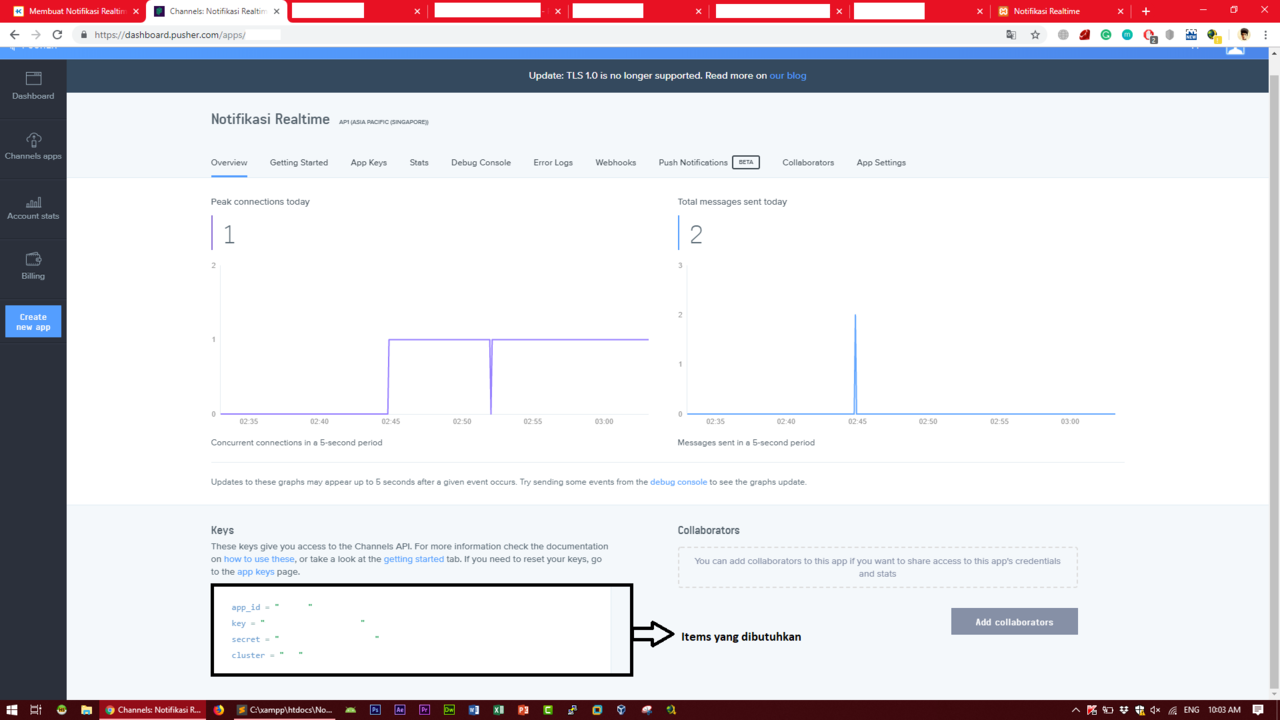1280x720 pixels.
Task: Follow the 'how to use these' link
Action: pos(259,559)
